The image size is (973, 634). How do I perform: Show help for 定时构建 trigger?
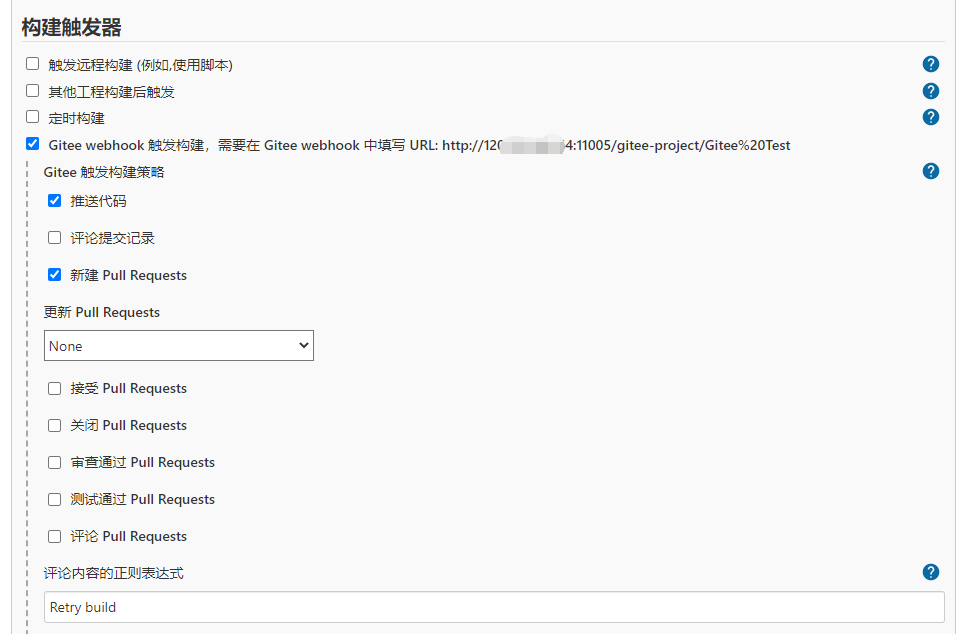[930, 117]
